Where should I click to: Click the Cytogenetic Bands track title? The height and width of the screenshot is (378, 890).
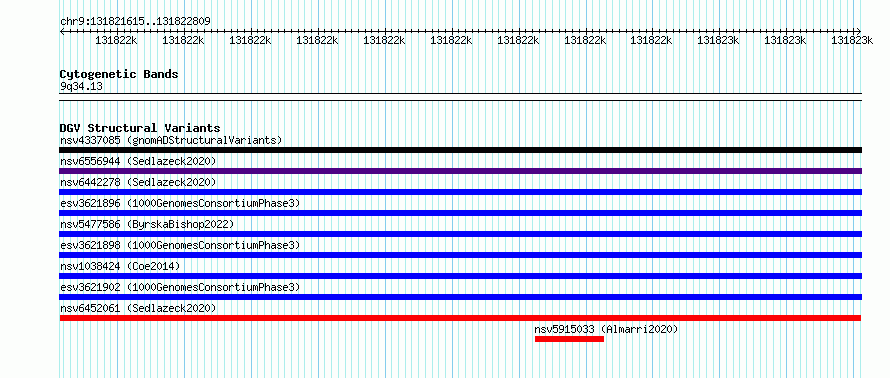[119, 74]
